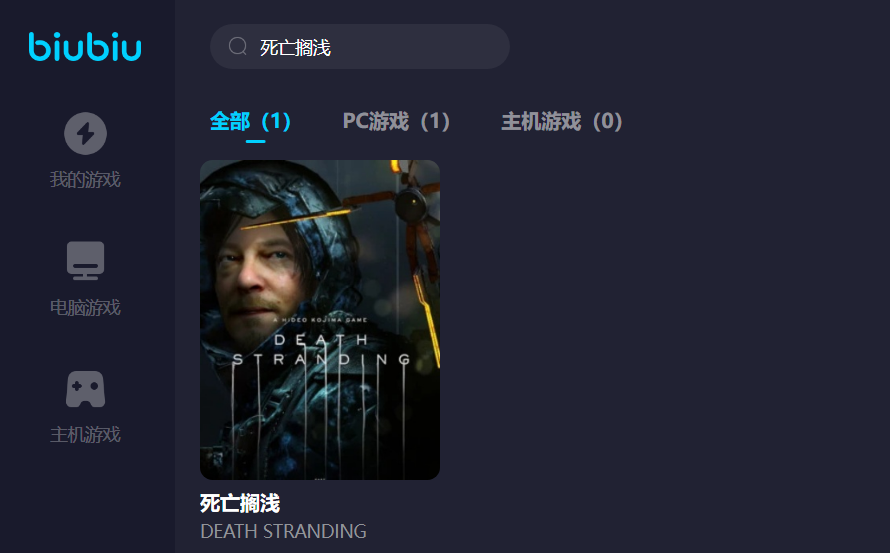
Task: Click the biubiu logo
Action: pos(85,47)
